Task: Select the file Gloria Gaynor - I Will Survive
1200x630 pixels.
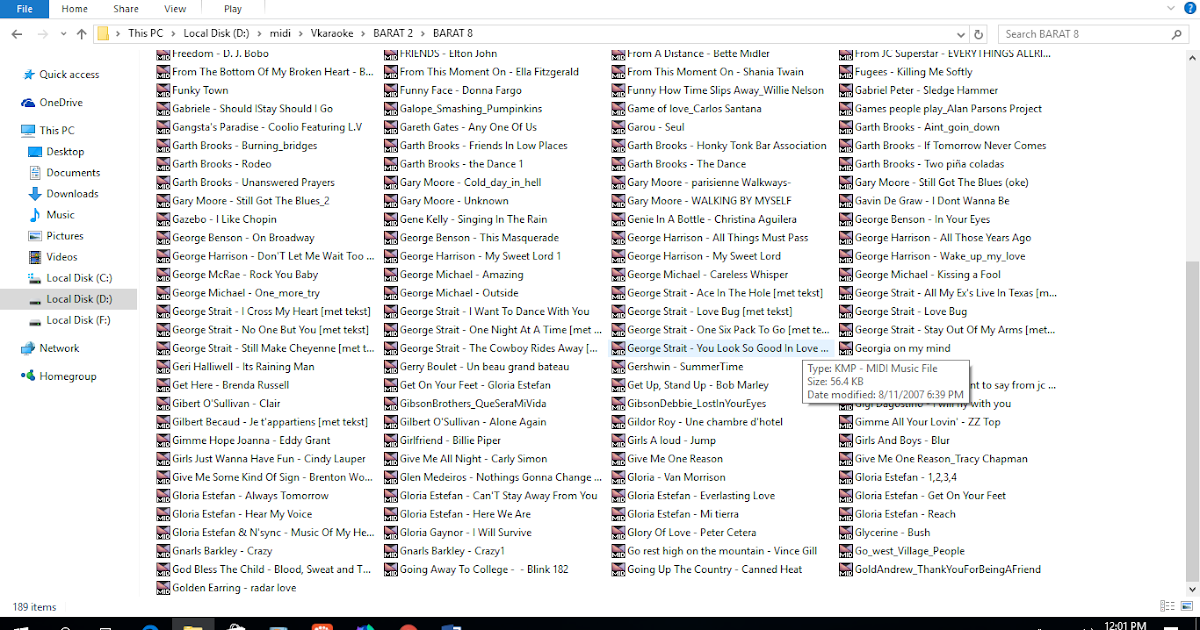Action: tap(458, 533)
